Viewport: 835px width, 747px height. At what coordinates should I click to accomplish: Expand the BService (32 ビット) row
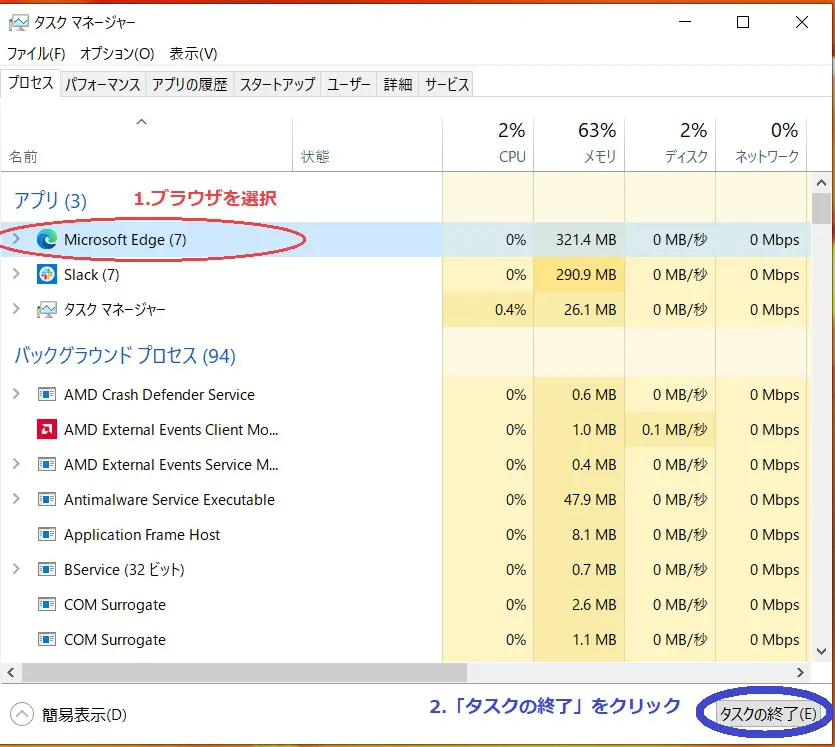click(16, 569)
